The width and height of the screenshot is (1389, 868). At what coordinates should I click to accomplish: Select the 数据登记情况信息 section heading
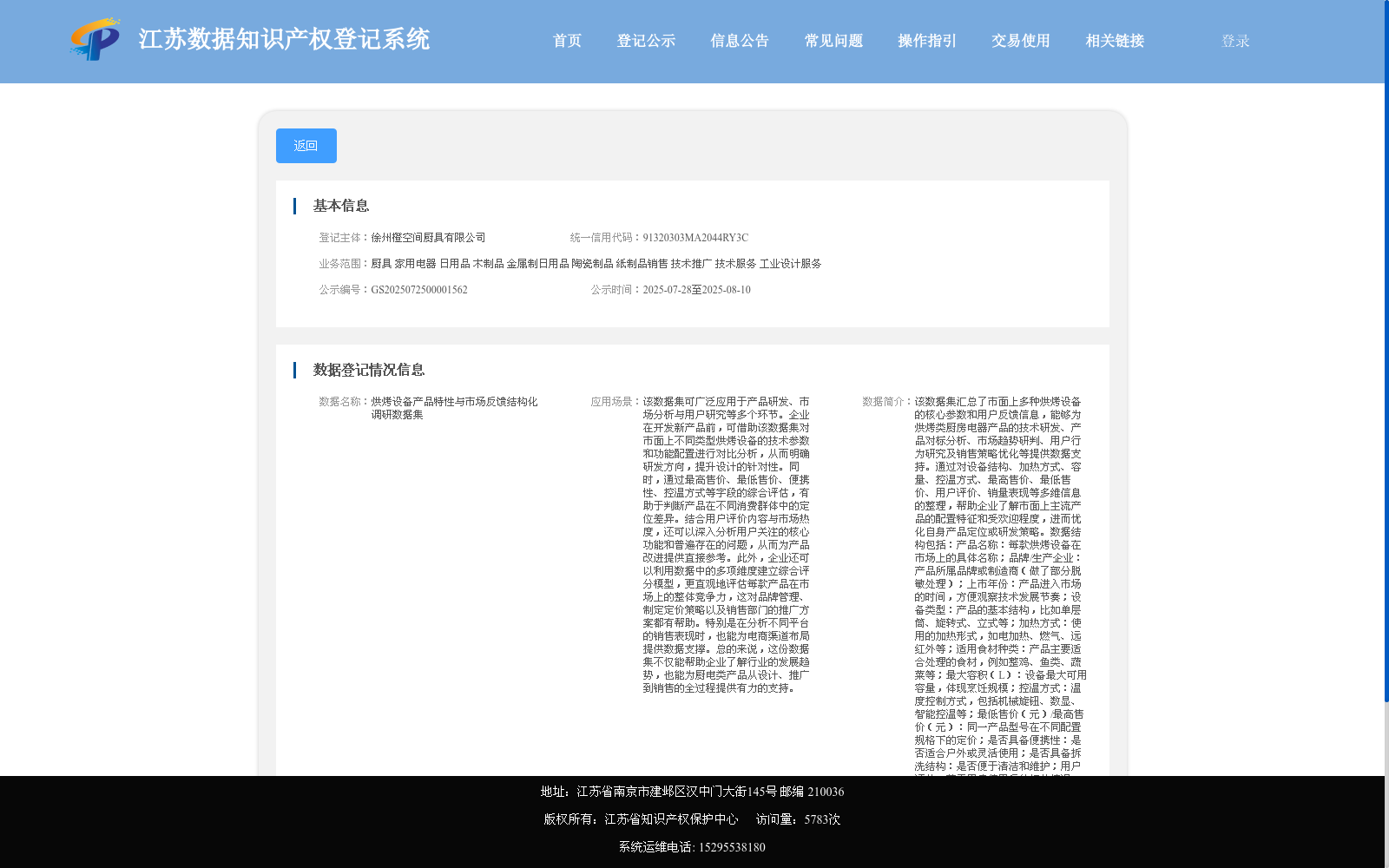(369, 370)
